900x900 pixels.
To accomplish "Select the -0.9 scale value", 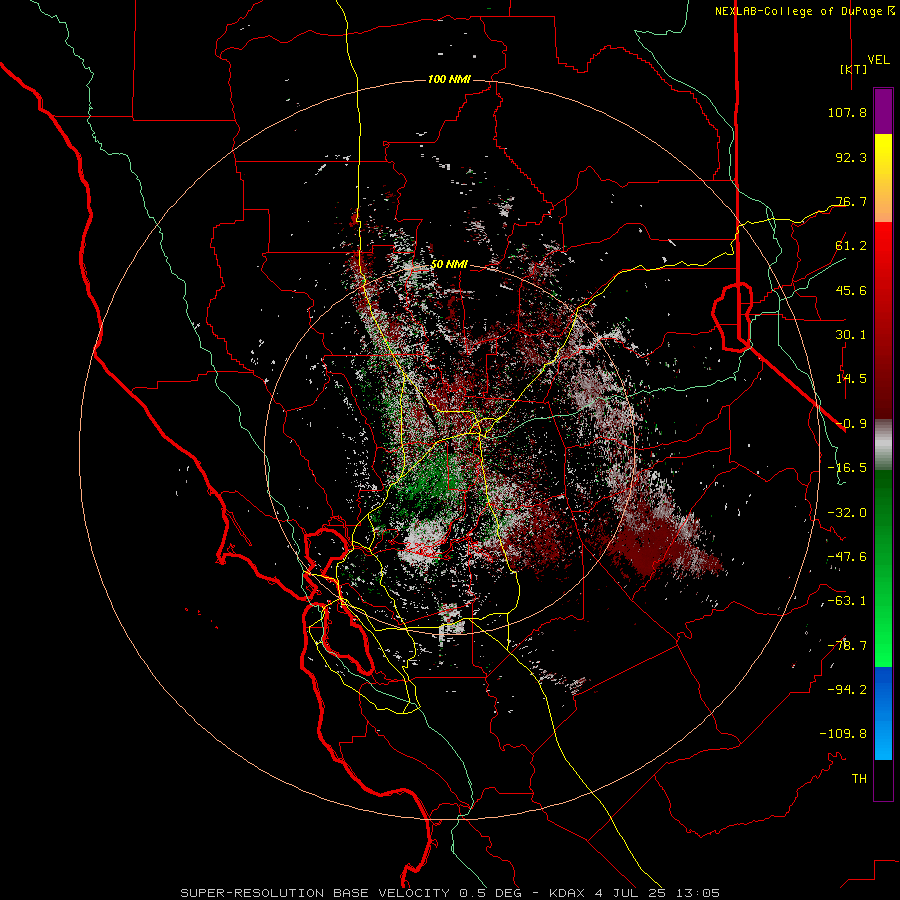I will tap(851, 424).
